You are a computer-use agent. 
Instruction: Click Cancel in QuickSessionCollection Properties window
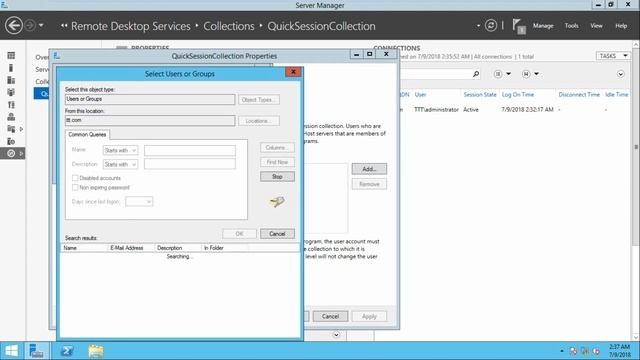click(x=330, y=316)
